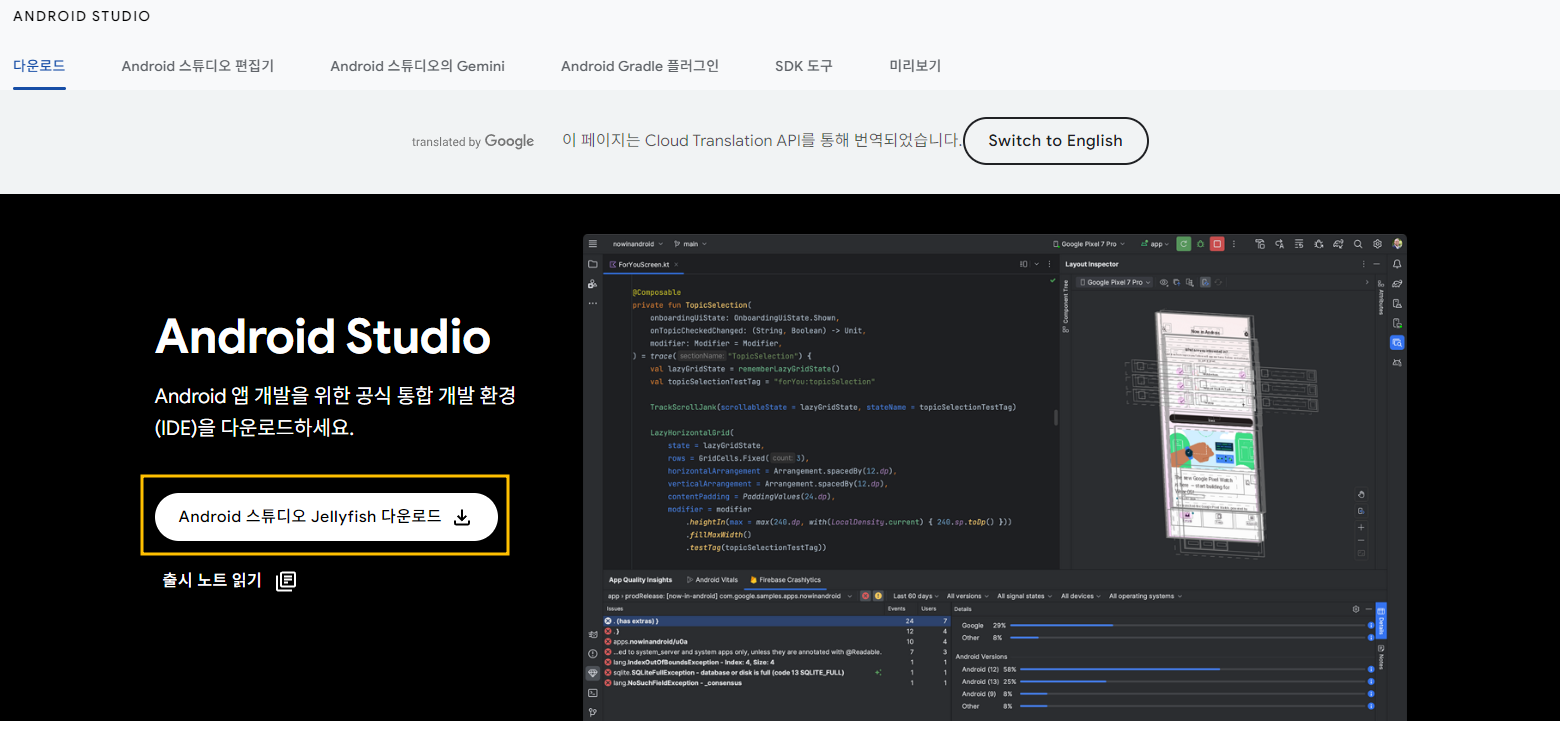The image size is (1560, 742).
Task: Click the editor vertical scrollbar in IDE image
Action: pyautogui.click(x=1055, y=418)
